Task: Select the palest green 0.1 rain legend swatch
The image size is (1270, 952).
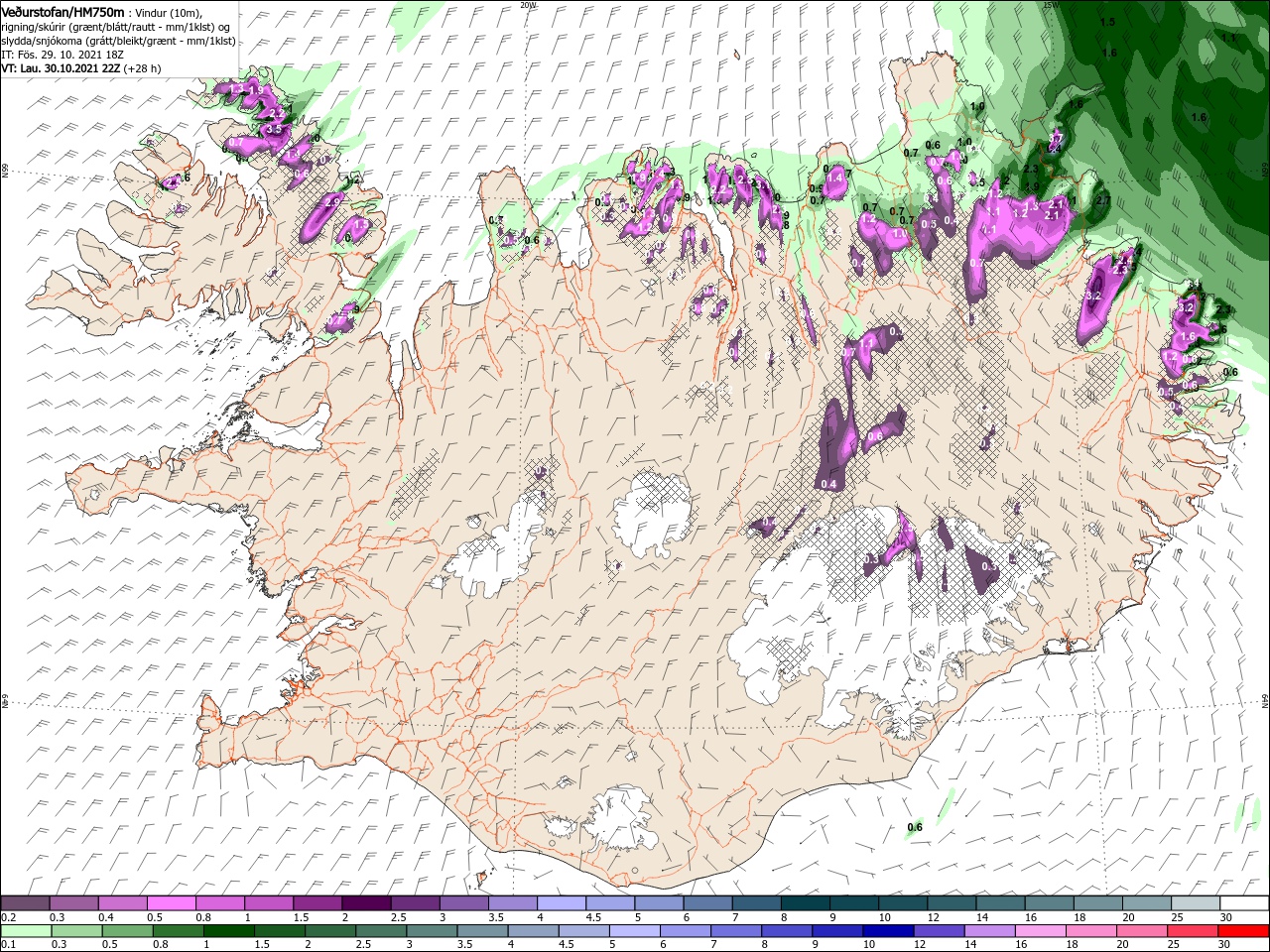Action: (26, 931)
